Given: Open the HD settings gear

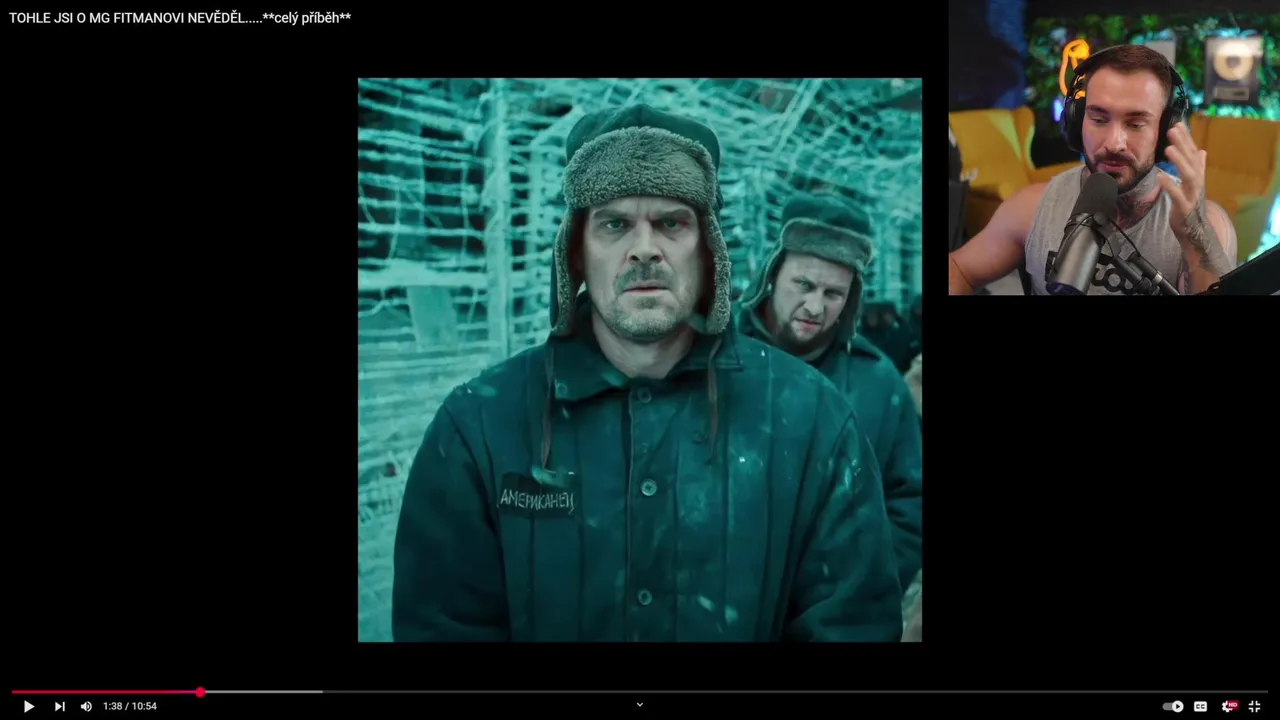Looking at the screenshot, I should coord(1228,706).
